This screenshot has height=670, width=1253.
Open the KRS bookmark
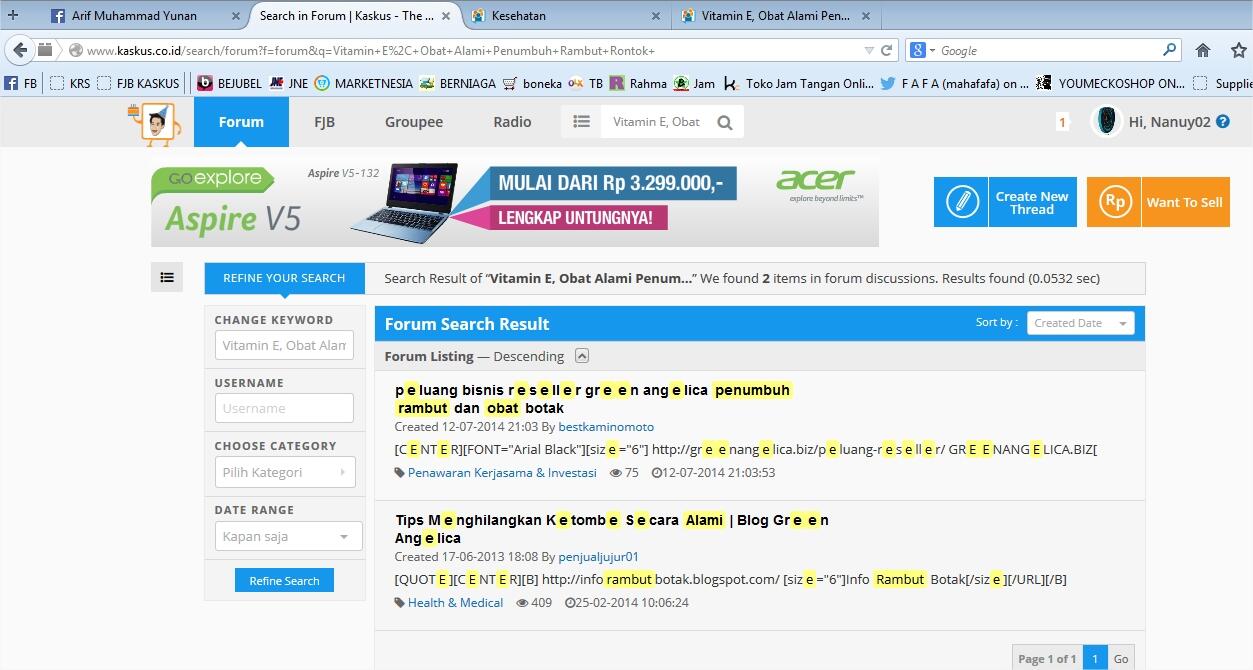(x=71, y=84)
